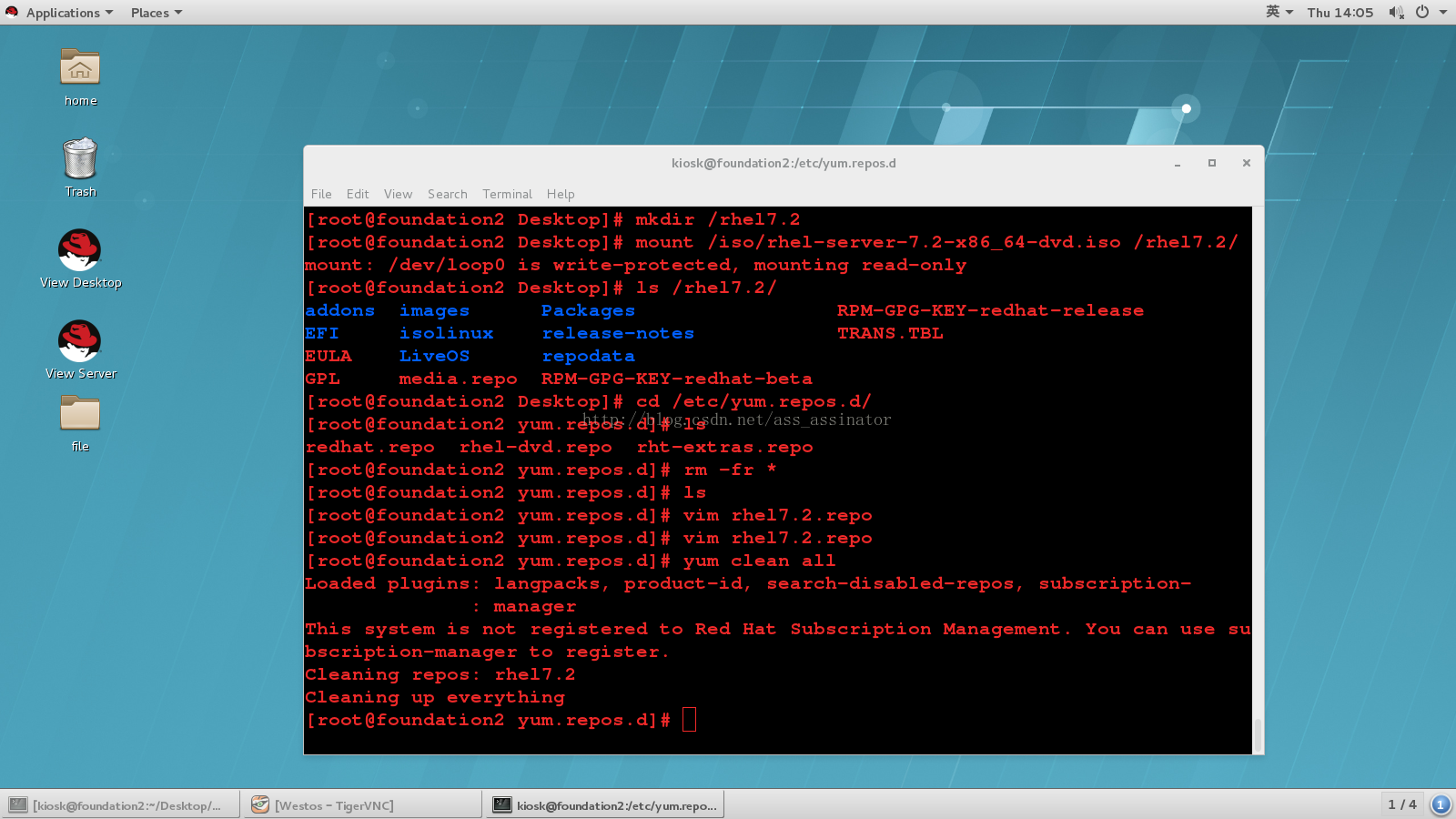1456x819 pixels.
Task: Maximize the terminal window
Action: tap(1212, 163)
